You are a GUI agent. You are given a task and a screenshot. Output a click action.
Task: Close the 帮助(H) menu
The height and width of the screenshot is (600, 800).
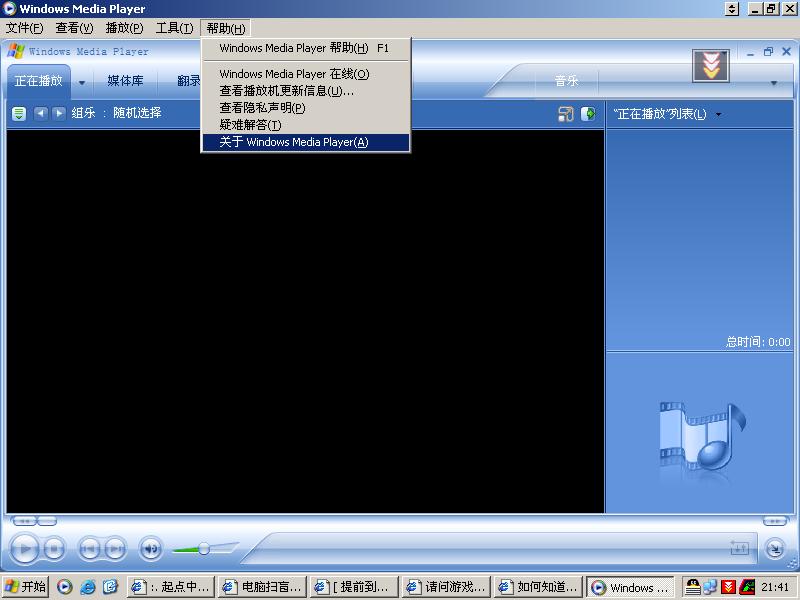coord(226,28)
